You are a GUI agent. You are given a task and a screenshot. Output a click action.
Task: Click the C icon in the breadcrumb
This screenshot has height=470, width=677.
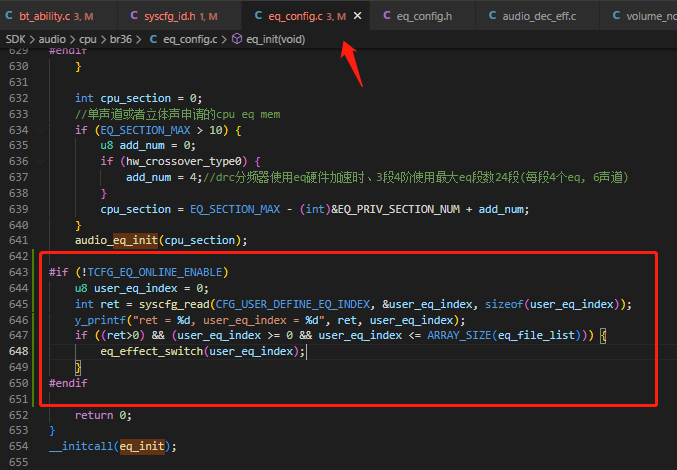[153, 39]
